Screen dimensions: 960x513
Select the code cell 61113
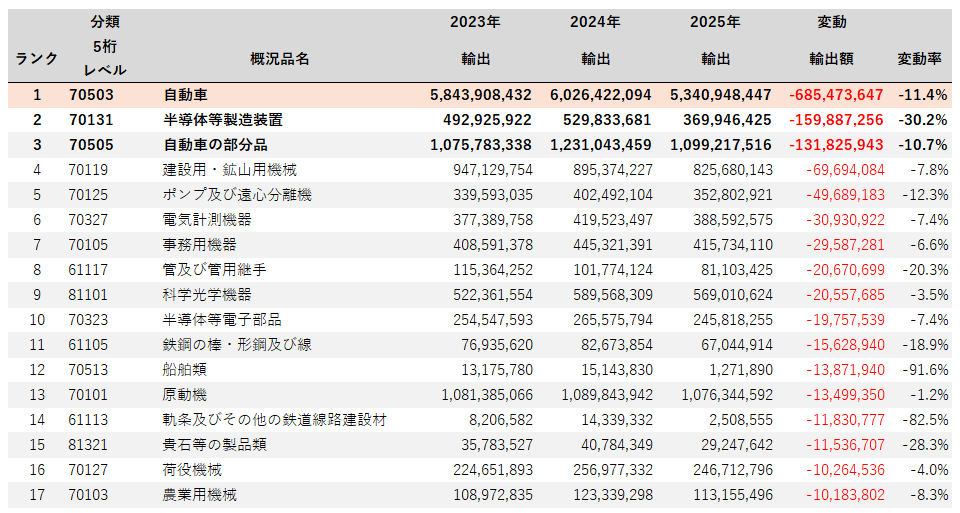pyautogui.click(x=92, y=420)
